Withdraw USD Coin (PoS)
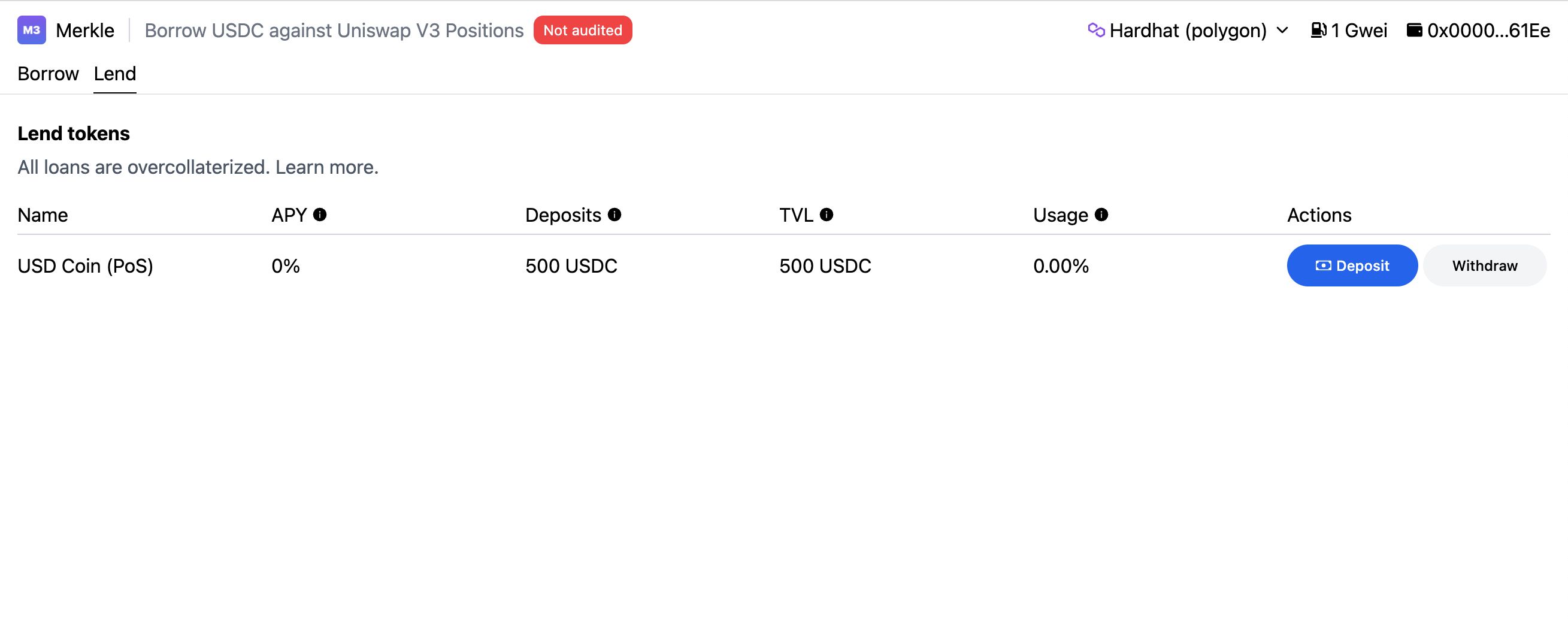Viewport: 1568px width, 634px height. point(1485,265)
